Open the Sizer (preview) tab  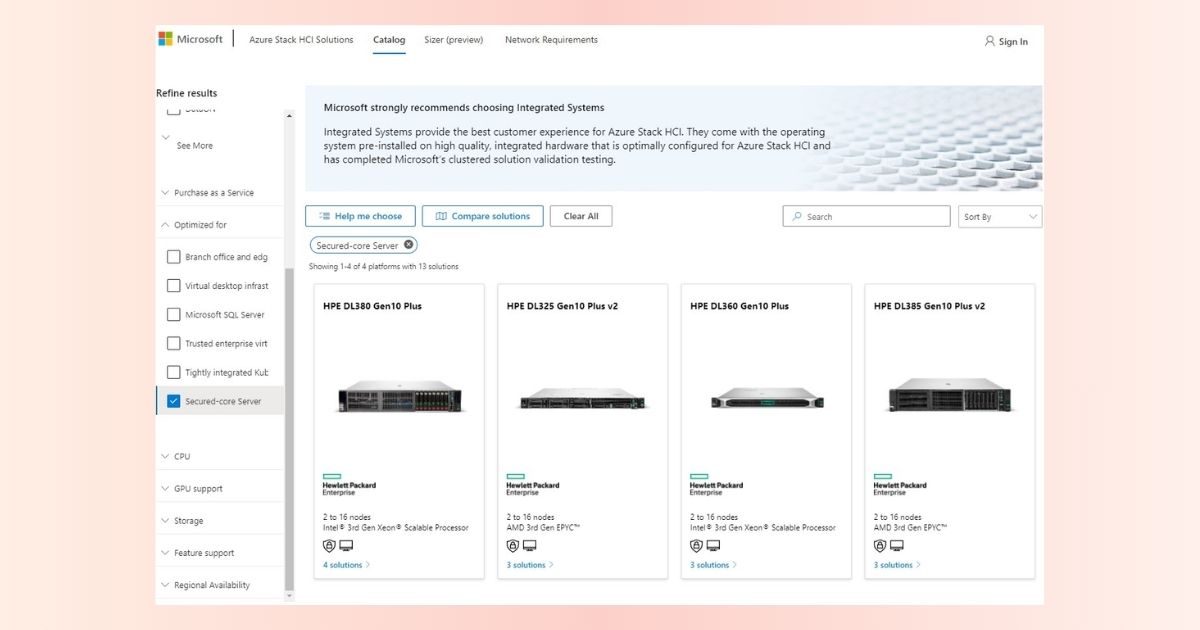tap(454, 40)
